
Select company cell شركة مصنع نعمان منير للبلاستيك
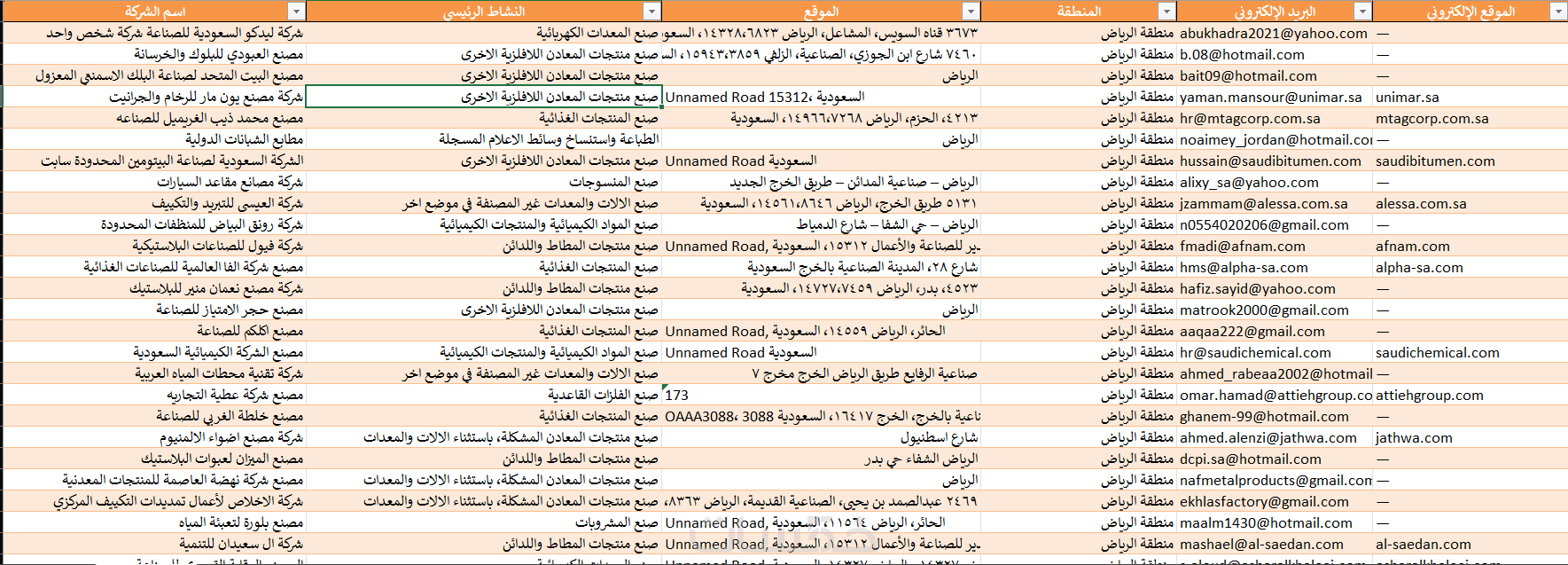tap(153, 288)
